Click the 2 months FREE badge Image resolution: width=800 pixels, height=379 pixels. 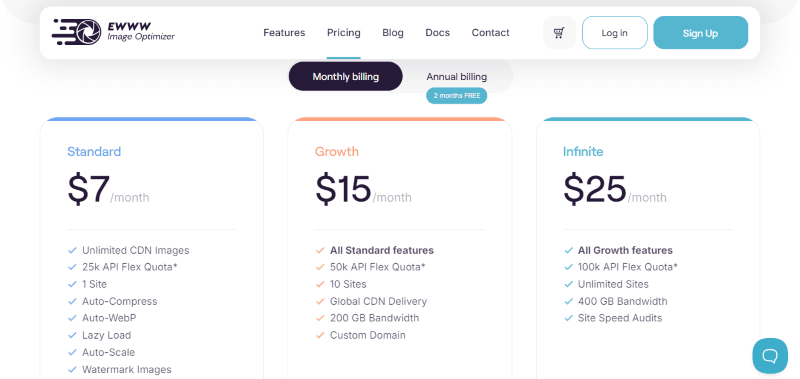[457, 95]
